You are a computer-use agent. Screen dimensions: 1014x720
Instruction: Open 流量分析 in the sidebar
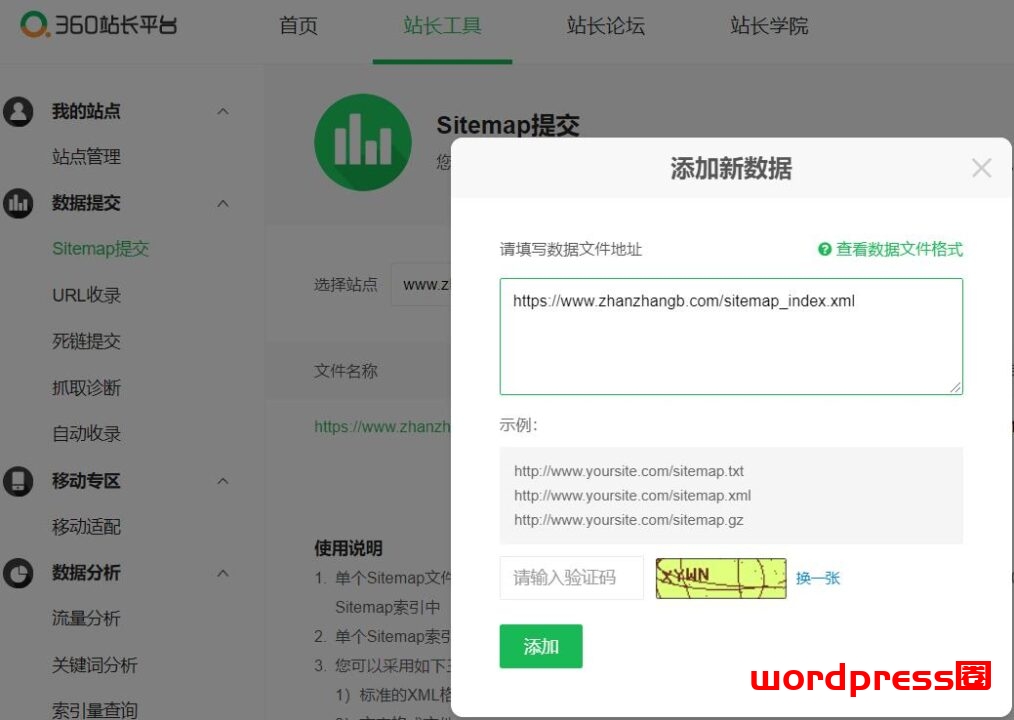[87, 618]
